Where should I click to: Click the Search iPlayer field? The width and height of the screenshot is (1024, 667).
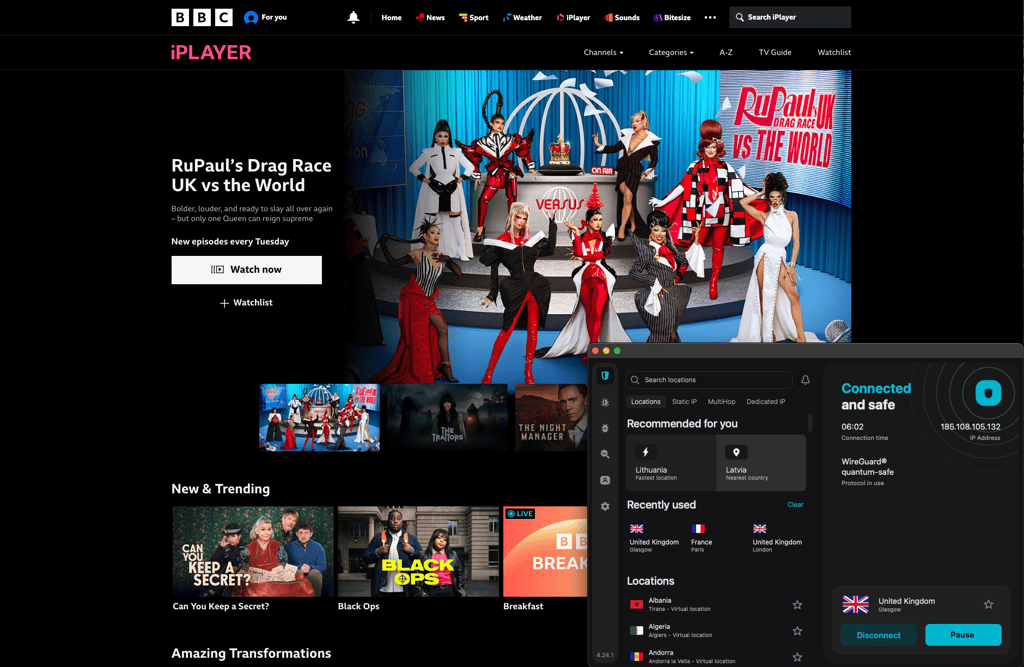(x=790, y=17)
